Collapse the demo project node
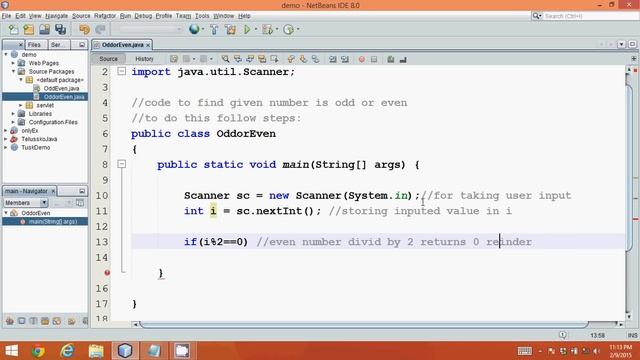640x360 pixels. coord(6,54)
